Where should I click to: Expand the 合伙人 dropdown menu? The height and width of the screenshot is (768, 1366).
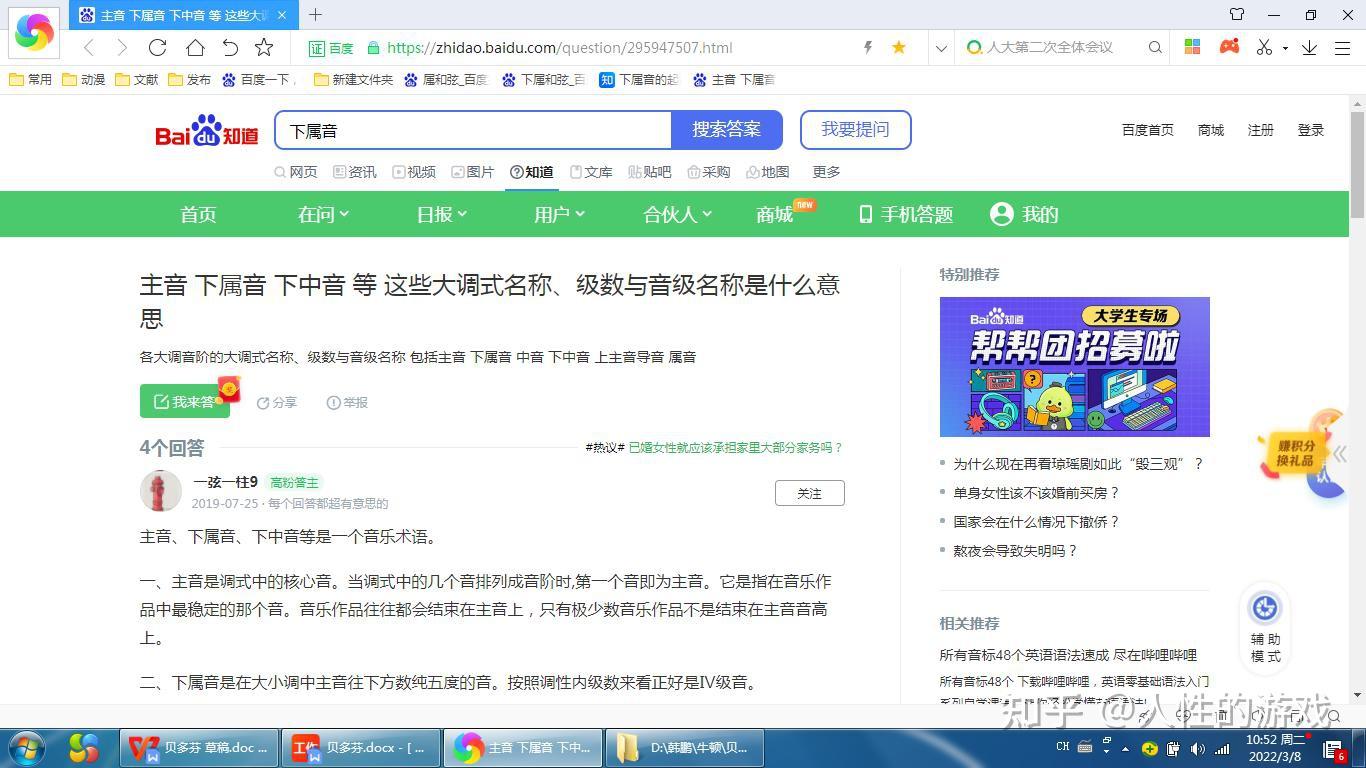tap(676, 214)
